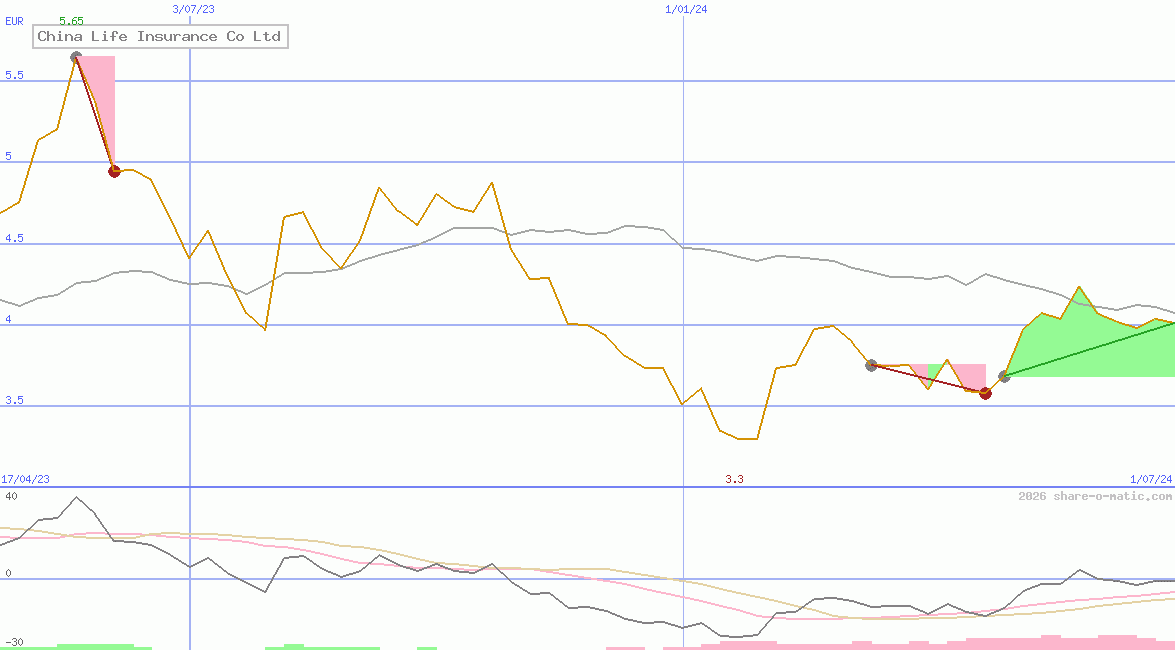Viewport: 1175px width, 650px height.
Task: Click the 5.65 high price label
Action: [x=71, y=20]
